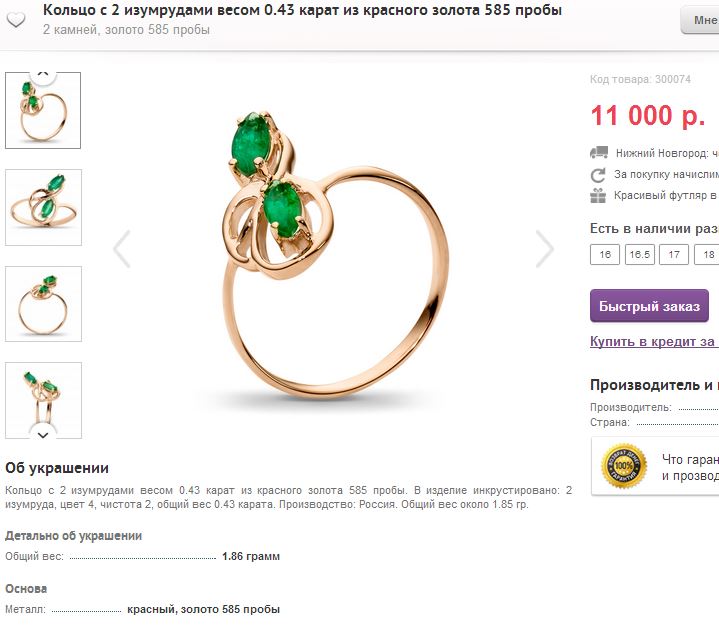This screenshot has height=625, width=719.
Task: Open the Купить в кредит link
Action: pos(654,342)
